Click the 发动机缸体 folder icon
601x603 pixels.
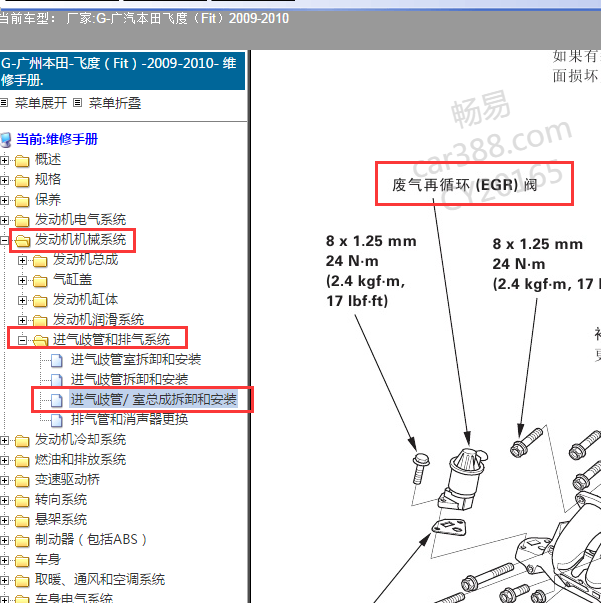tap(40, 301)
